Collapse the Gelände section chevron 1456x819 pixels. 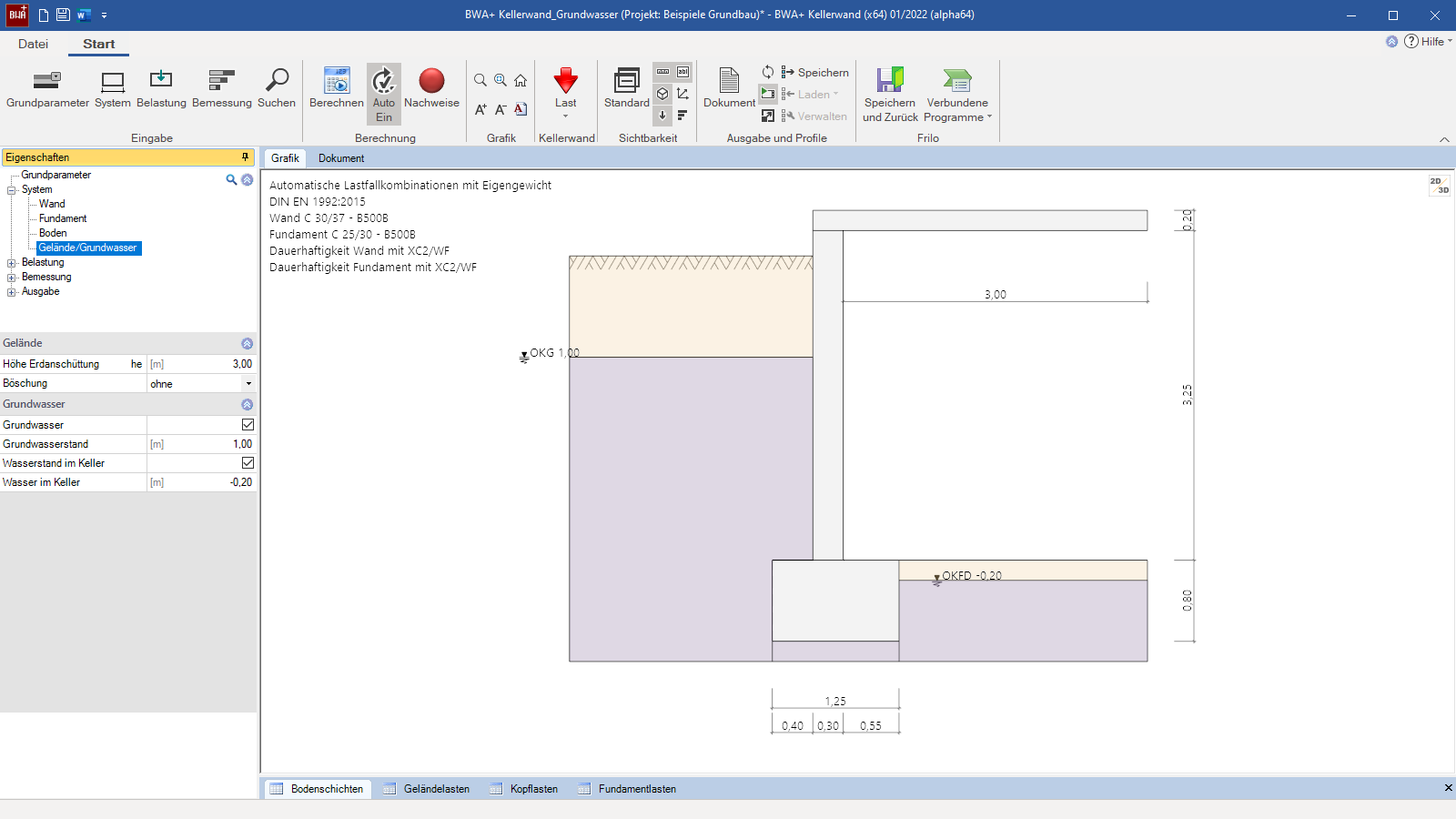[x=247, y=343]
